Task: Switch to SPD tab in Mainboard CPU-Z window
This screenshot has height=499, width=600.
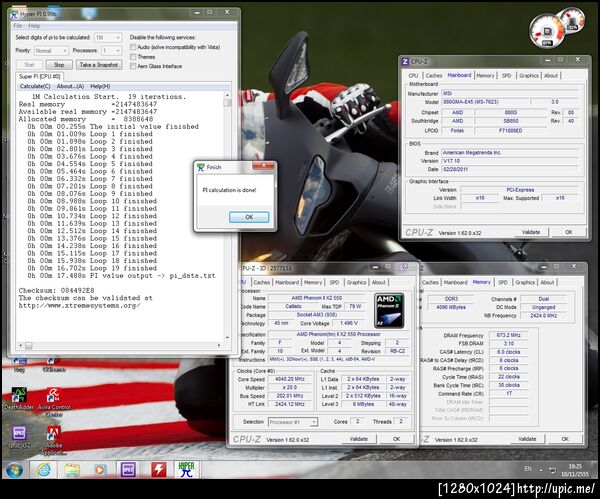Action: click(506, 76)
